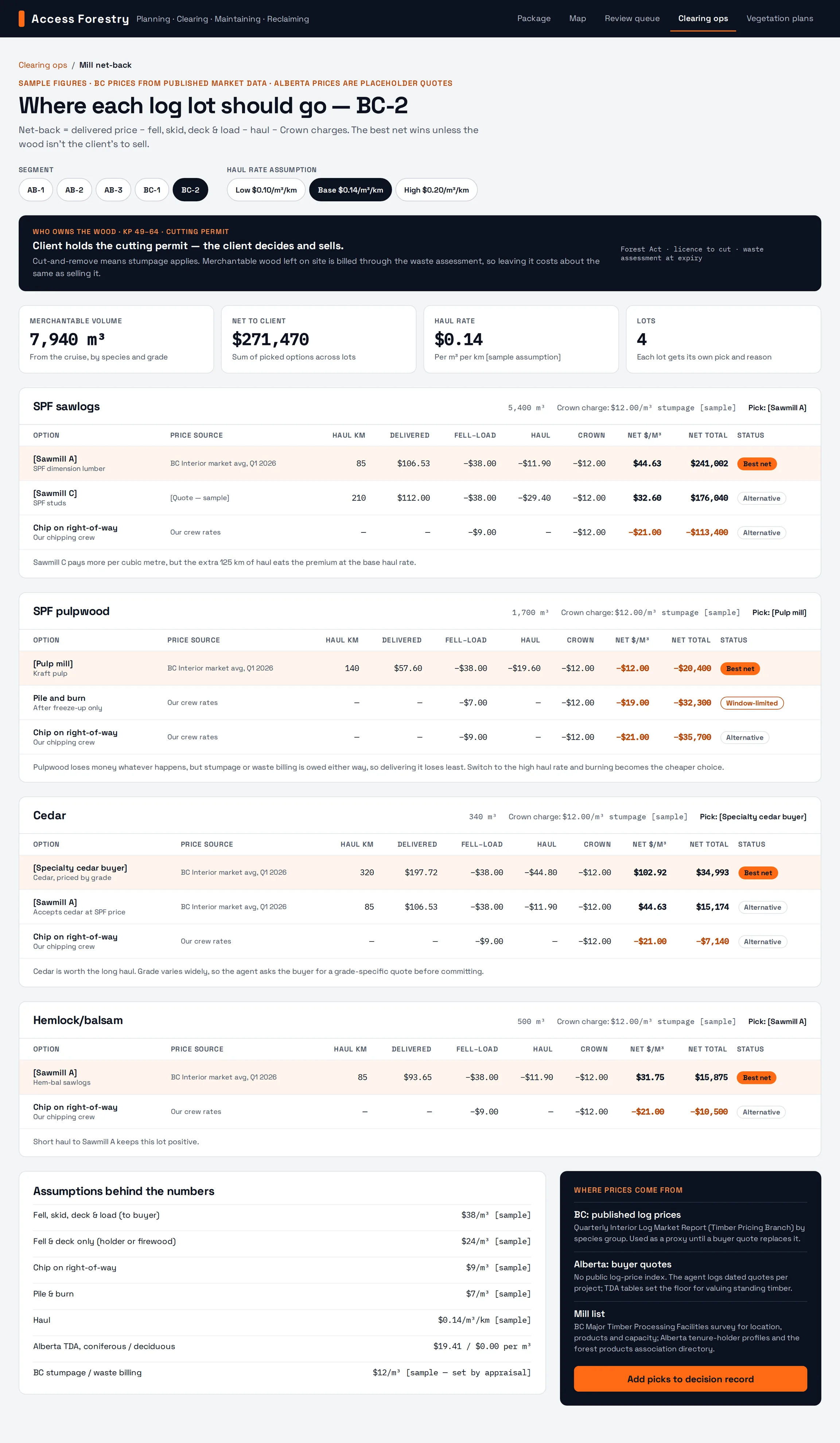Click the SPF pulpwood heading
The width and height of the screenshot is (840, 1443).
(x=71, y=611)
